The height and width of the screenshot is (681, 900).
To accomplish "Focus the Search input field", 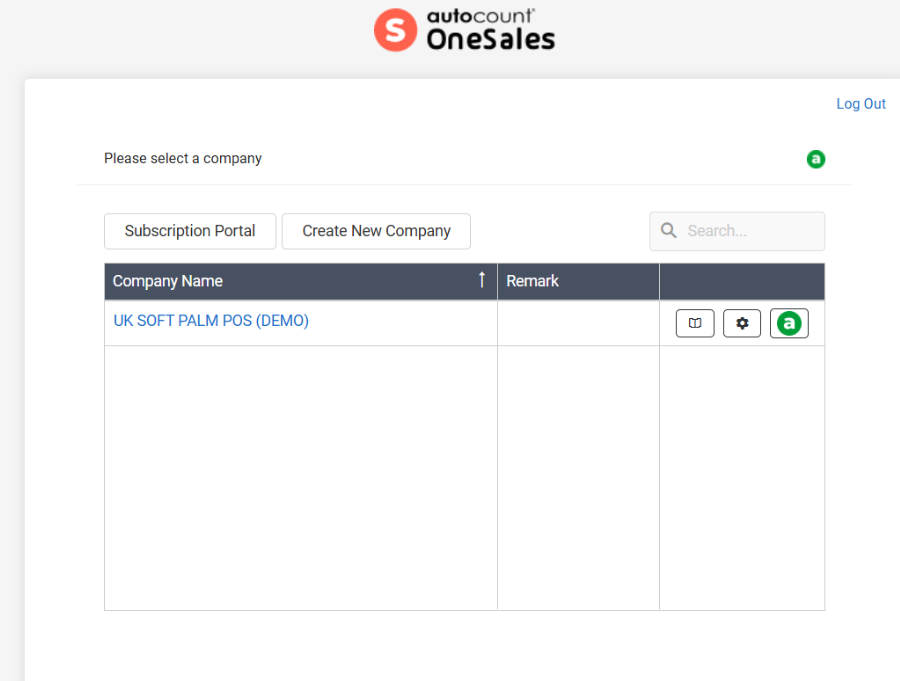I will pos(737,231).
